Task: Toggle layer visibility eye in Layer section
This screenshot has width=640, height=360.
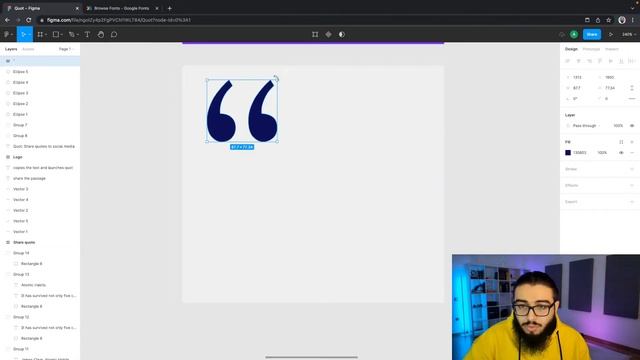Action: (632, 126)
